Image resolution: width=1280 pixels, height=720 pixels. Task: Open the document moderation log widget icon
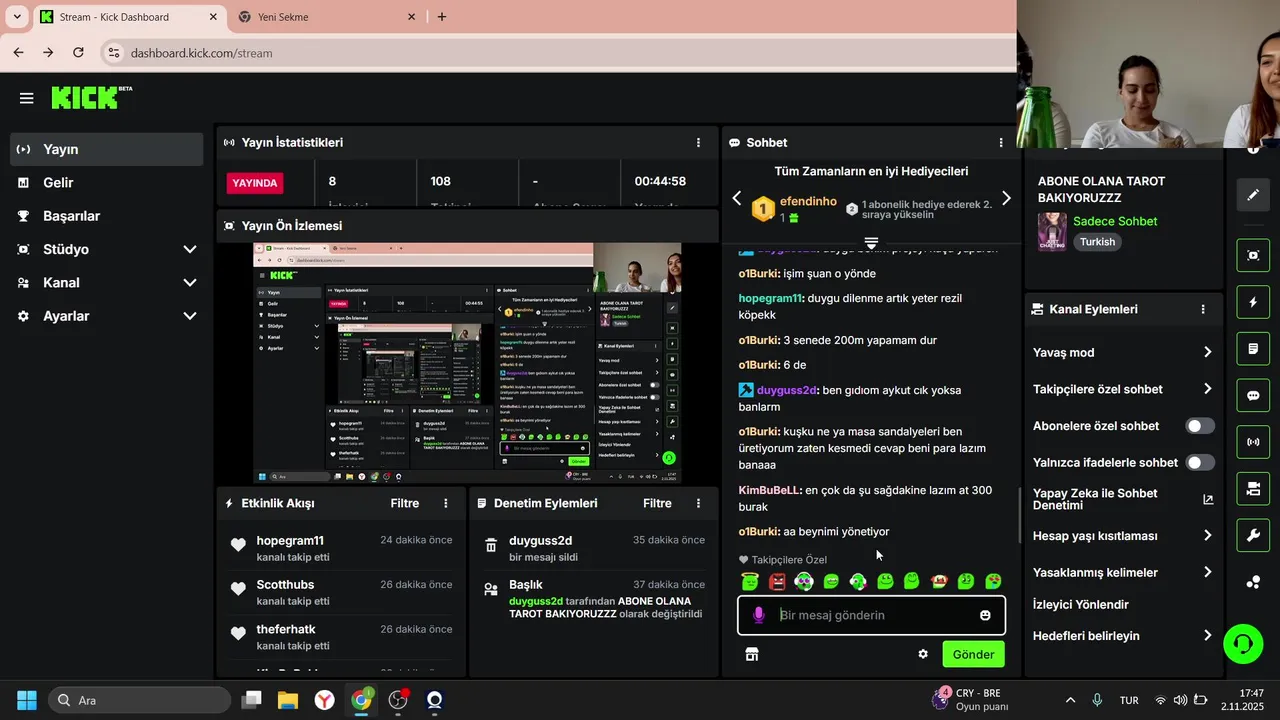pyautogui.click(x=1253, y=349)
